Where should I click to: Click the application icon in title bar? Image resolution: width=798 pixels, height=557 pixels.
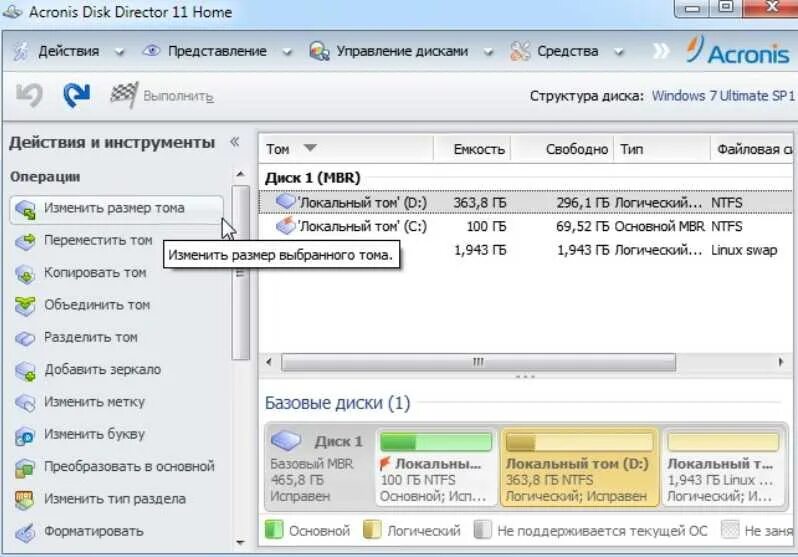click(x=12, y=11)
